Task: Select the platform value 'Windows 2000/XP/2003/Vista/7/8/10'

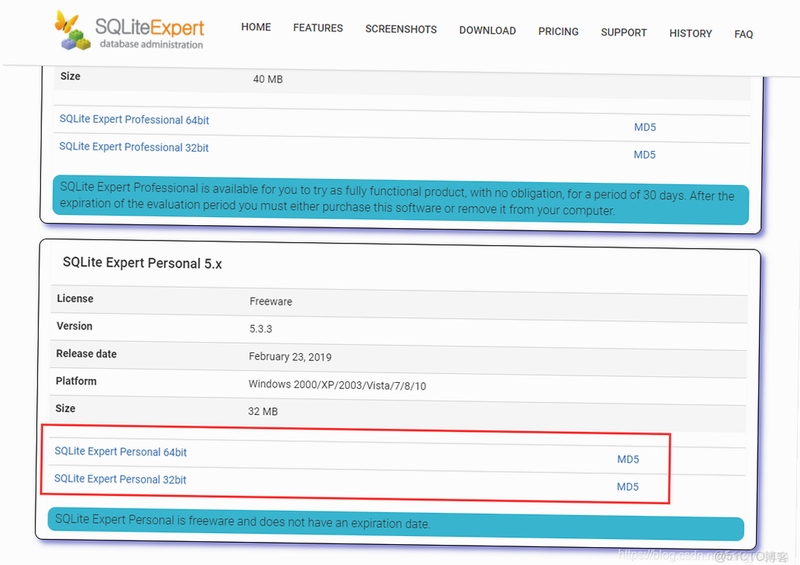Action: (337, 385)
